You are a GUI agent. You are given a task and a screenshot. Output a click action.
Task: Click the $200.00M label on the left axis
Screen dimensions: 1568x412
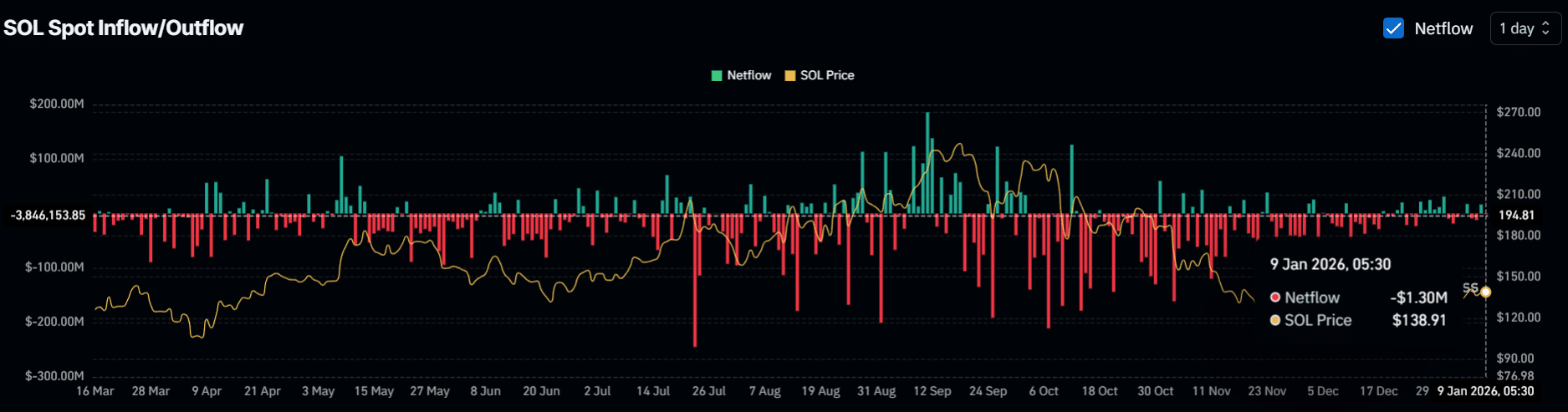(57, 104)
